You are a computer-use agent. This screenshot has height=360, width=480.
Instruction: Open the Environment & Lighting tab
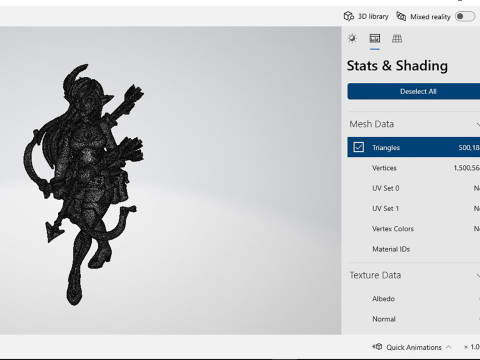(x=352, y=38)
